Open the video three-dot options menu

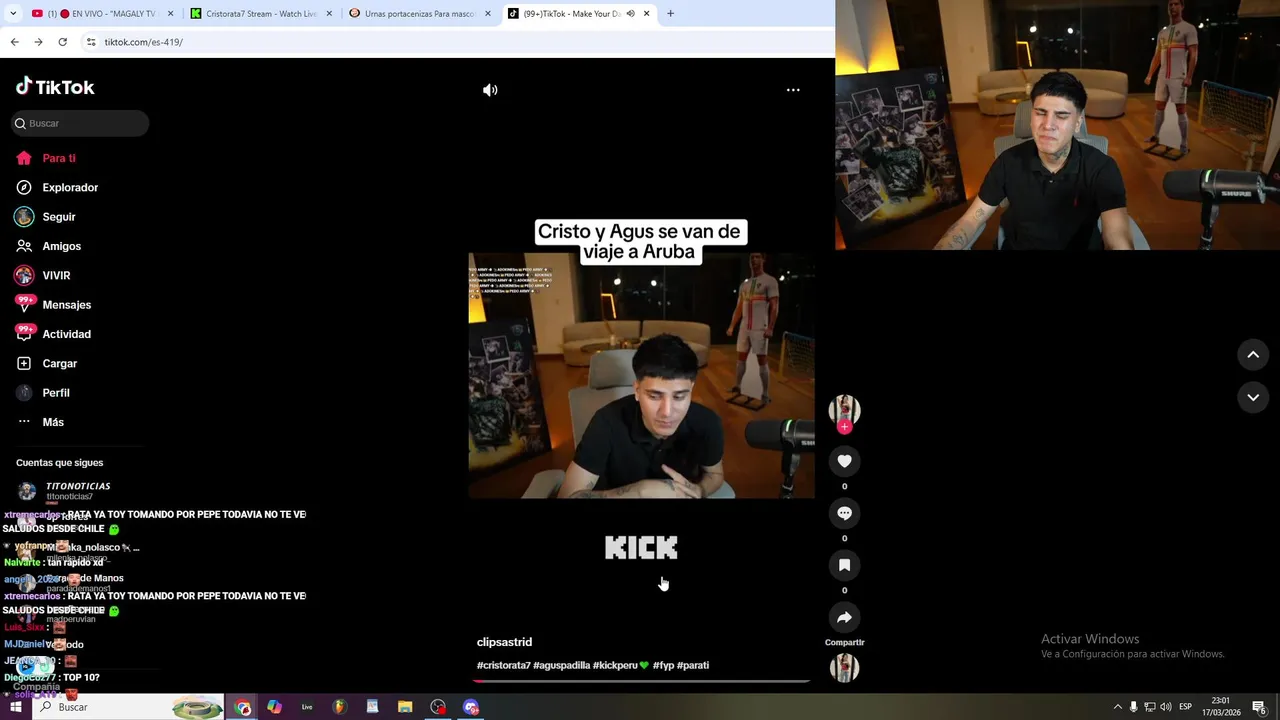tap(793, 90)
